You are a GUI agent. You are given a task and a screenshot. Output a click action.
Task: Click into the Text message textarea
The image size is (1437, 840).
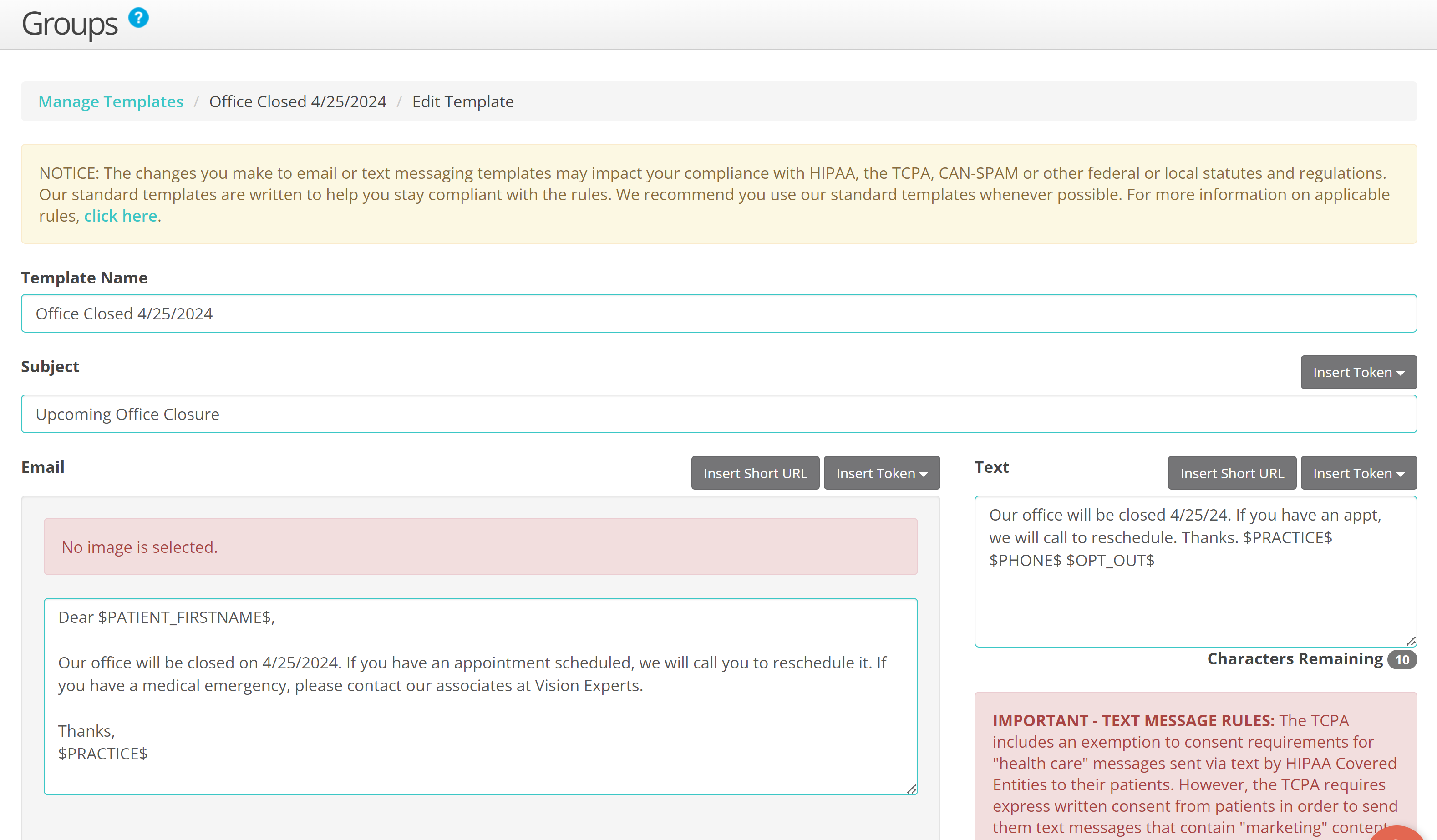point(1196,572)
